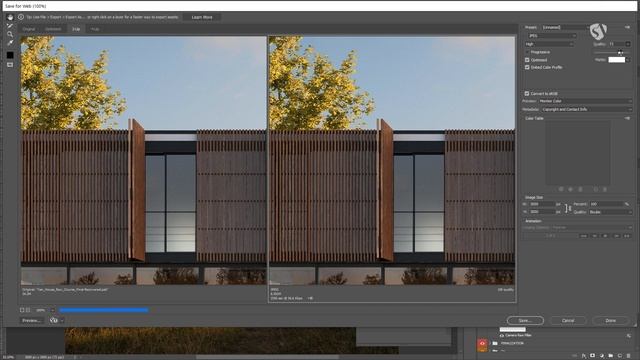Viewport: 640px width, 360px height.
Task: Open the Preset dropdown
Action: tap(566, 27)
